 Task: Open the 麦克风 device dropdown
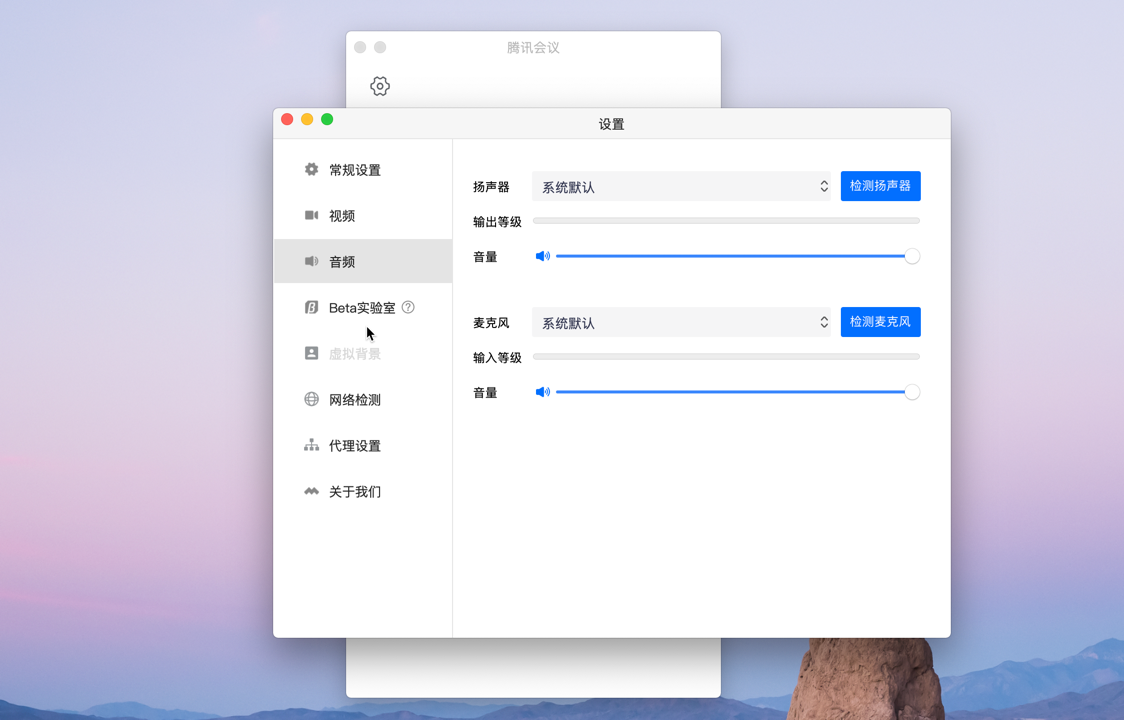[681, 323]
